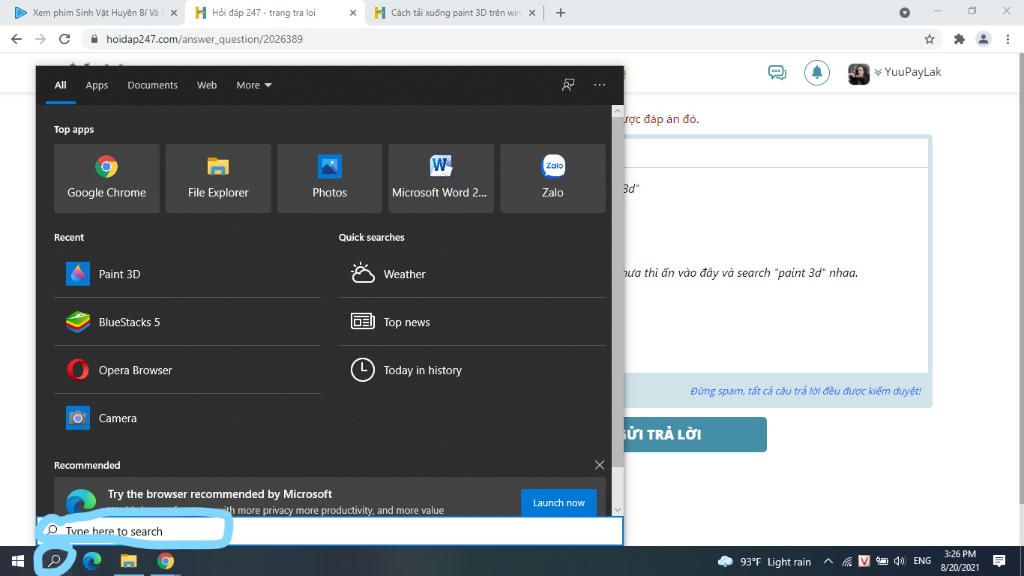This screenshot has height=576, width=1024.
Task: Bookmark this page with star icon
Action: click(x=929, y=39)
